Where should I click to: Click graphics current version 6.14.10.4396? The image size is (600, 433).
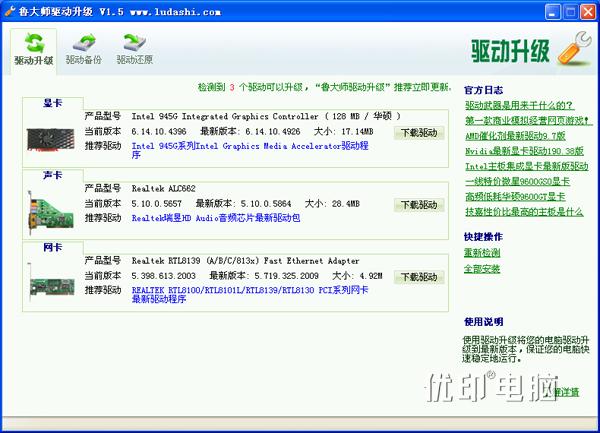pyautogui.click(x=159, y=132)
